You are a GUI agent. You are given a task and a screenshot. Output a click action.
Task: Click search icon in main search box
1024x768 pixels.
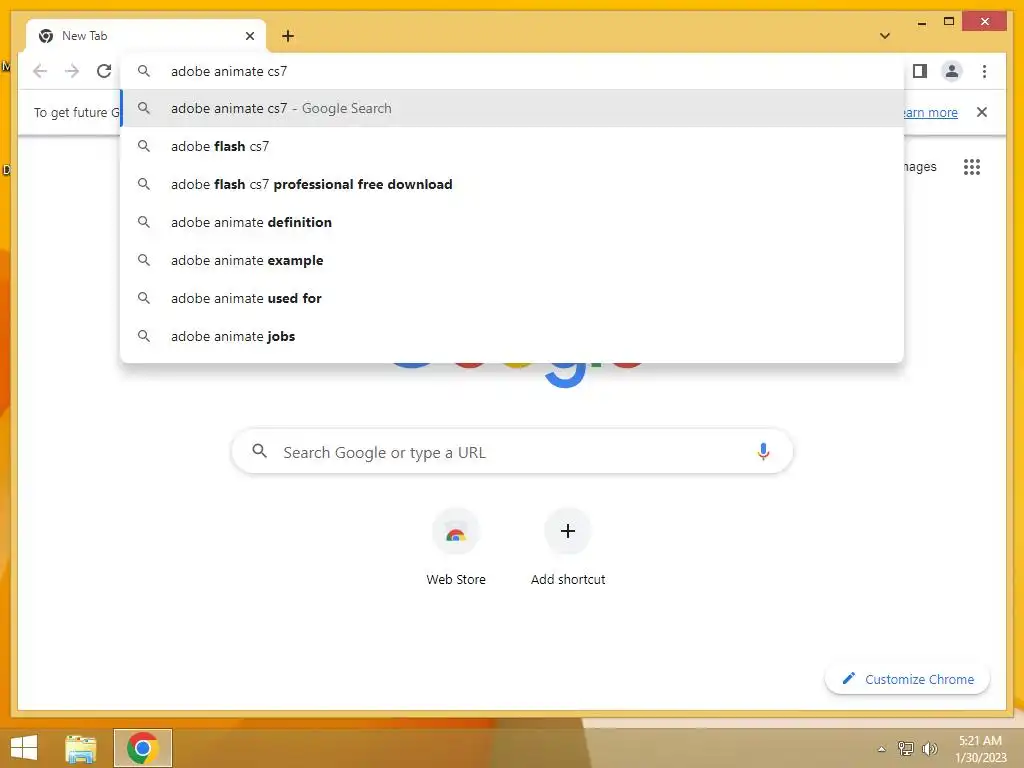(x=259, y=451)
